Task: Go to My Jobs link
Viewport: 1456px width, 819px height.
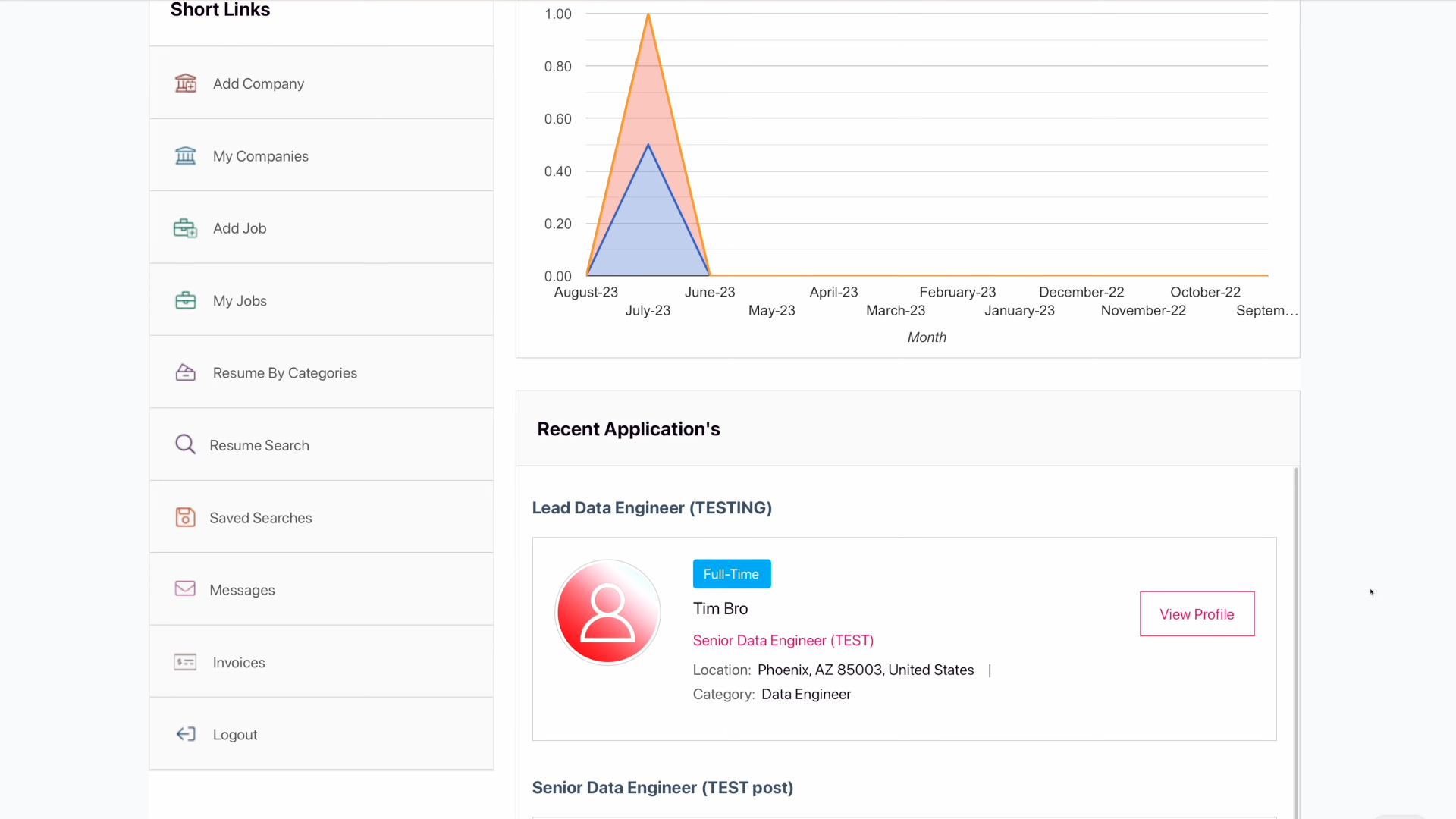Action: (240, 300)
